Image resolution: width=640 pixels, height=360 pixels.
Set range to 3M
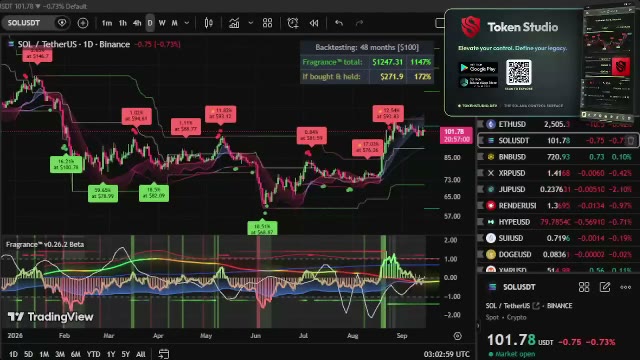[60, 354]
